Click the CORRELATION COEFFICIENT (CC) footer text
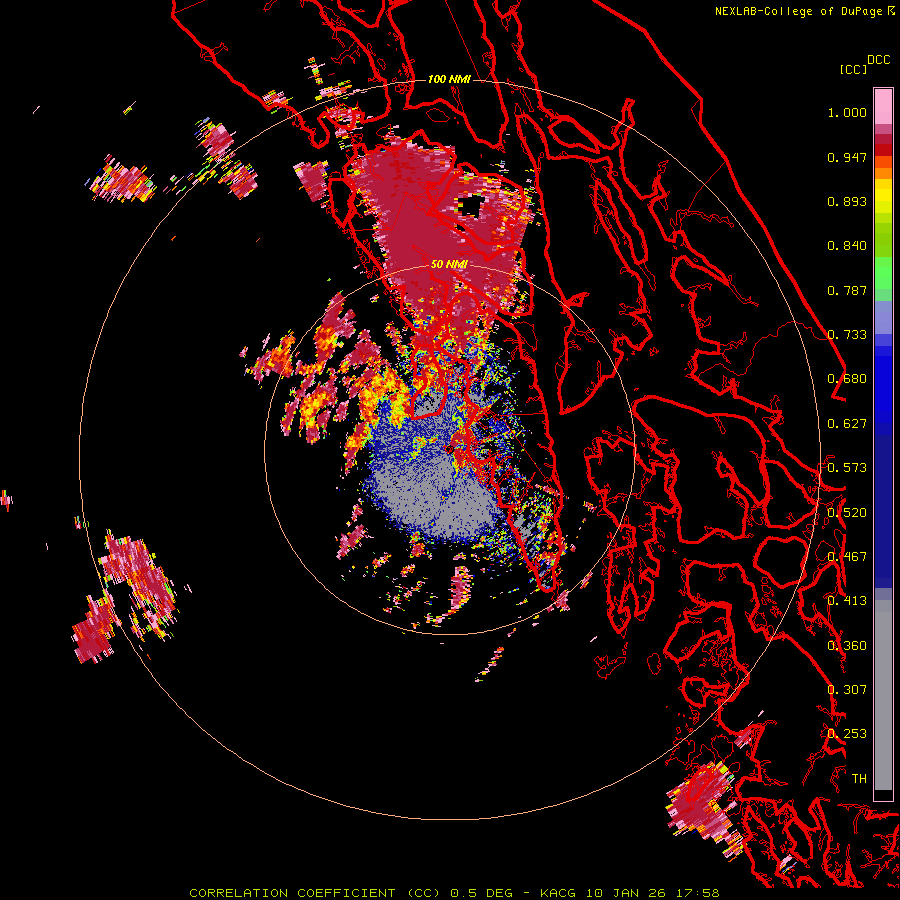 pos(315,893)
